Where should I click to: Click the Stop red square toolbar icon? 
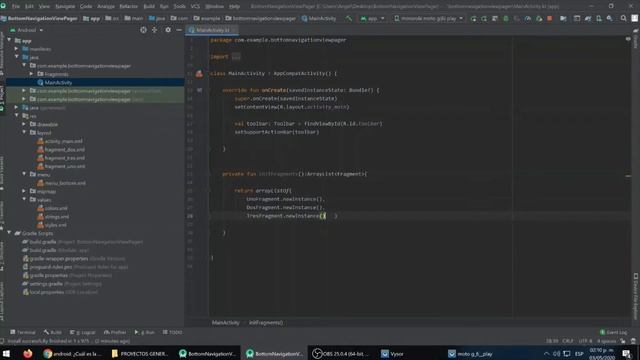pyautogui.click(x=549, y=18)
